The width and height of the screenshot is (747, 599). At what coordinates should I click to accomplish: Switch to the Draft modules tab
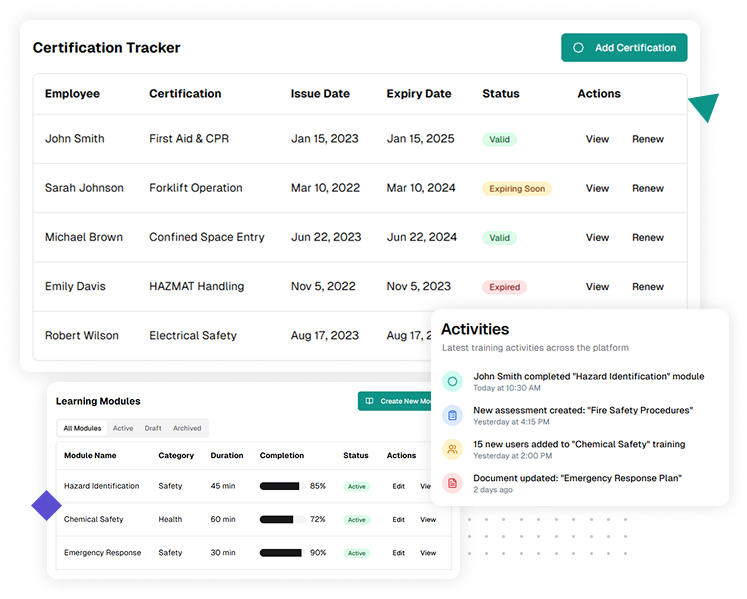pyautogui.click(x=153, y=428)
